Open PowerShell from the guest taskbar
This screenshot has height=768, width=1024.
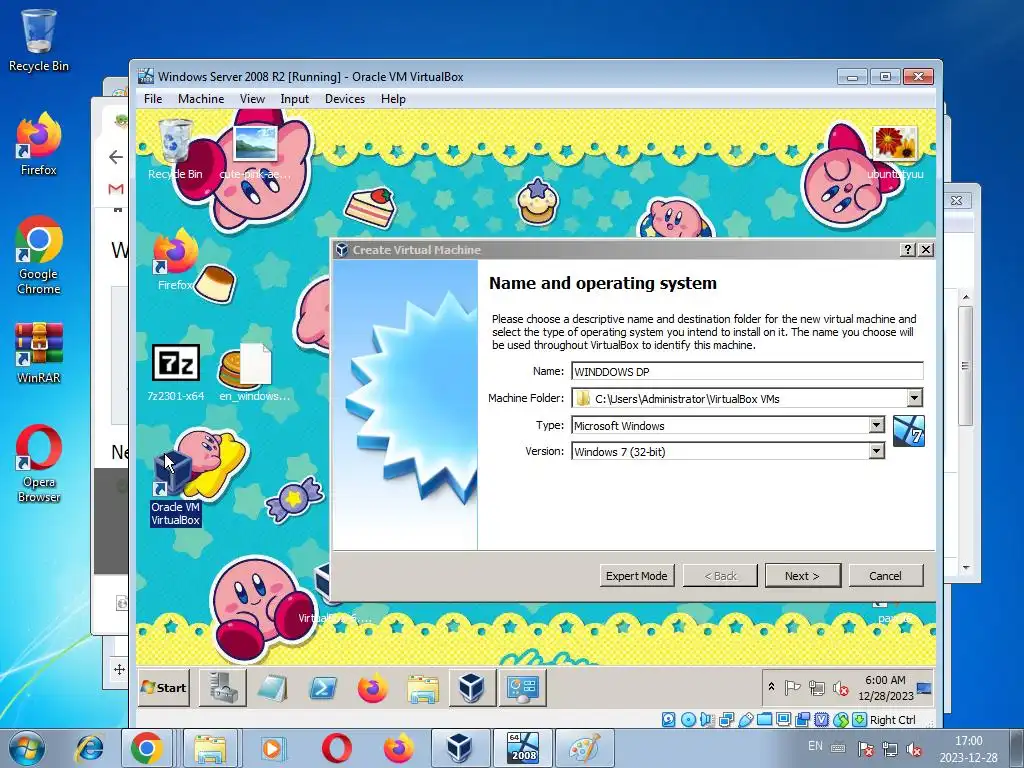pos(323,688)
